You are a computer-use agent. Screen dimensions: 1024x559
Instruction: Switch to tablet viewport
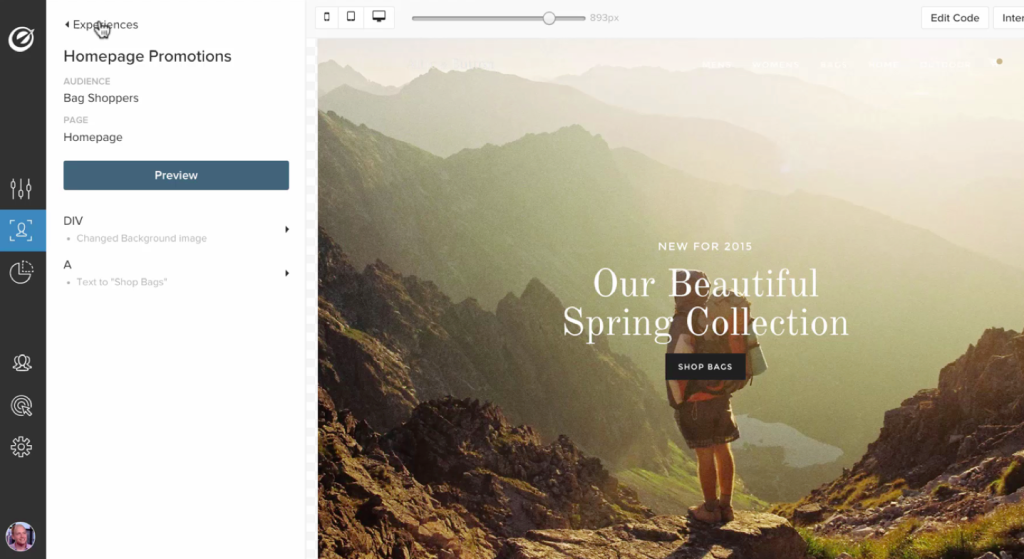point(351,17)
